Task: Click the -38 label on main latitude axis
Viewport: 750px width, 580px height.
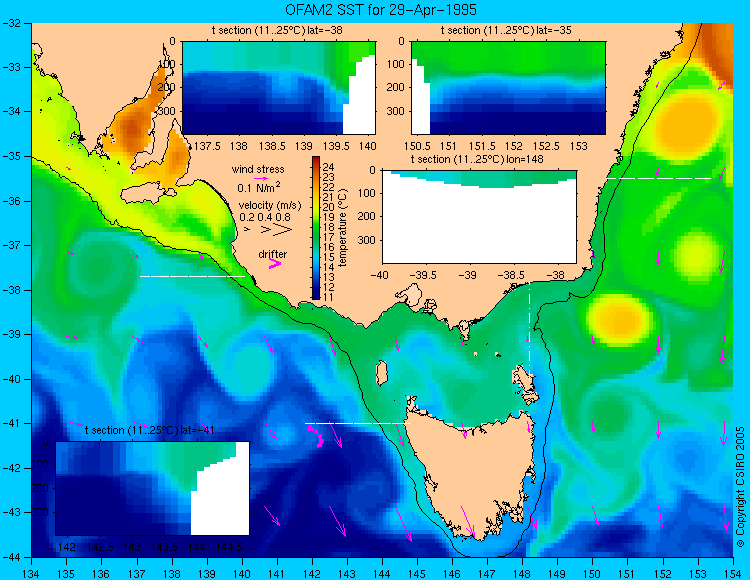Action: [x=10, y=290]
